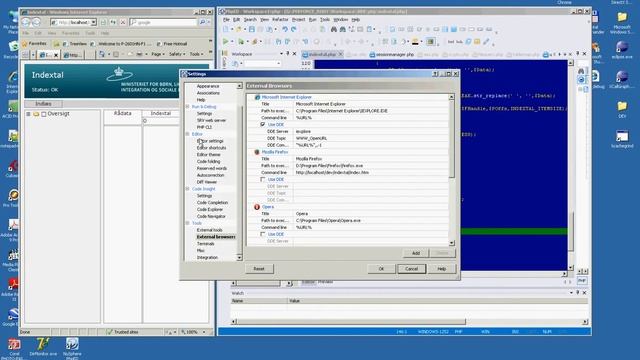Click the External Browsers list vertical scrollbar thumb
The image size is (640, 360).
451,139
